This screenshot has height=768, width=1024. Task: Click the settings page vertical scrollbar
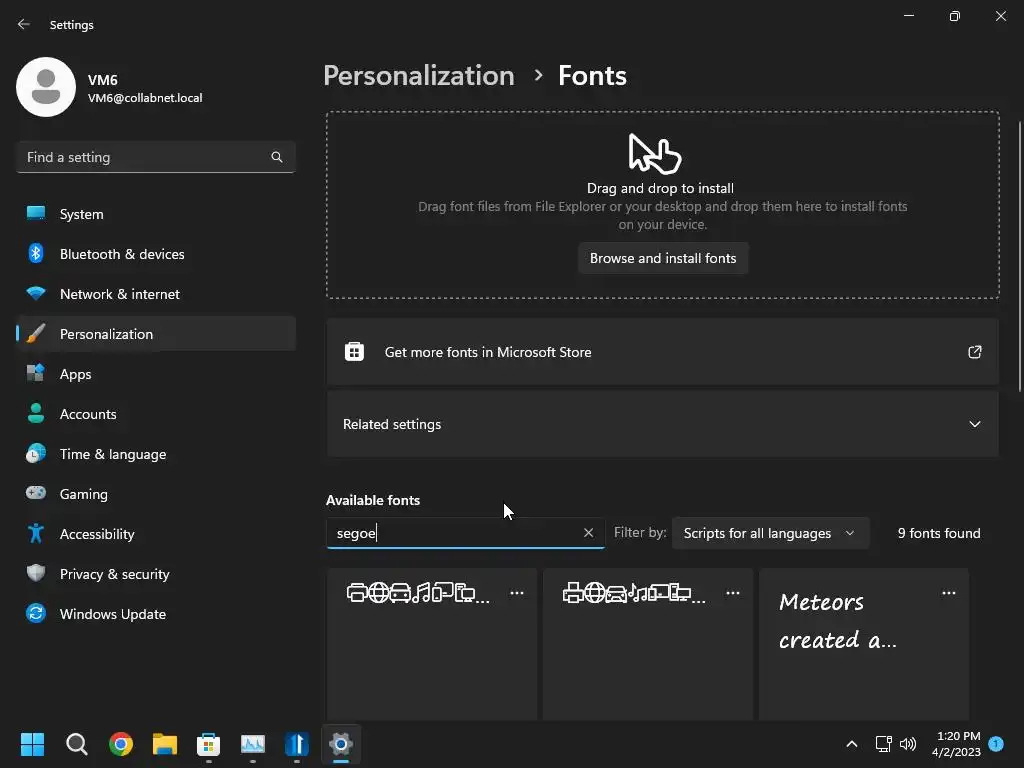click(1019, 257)
